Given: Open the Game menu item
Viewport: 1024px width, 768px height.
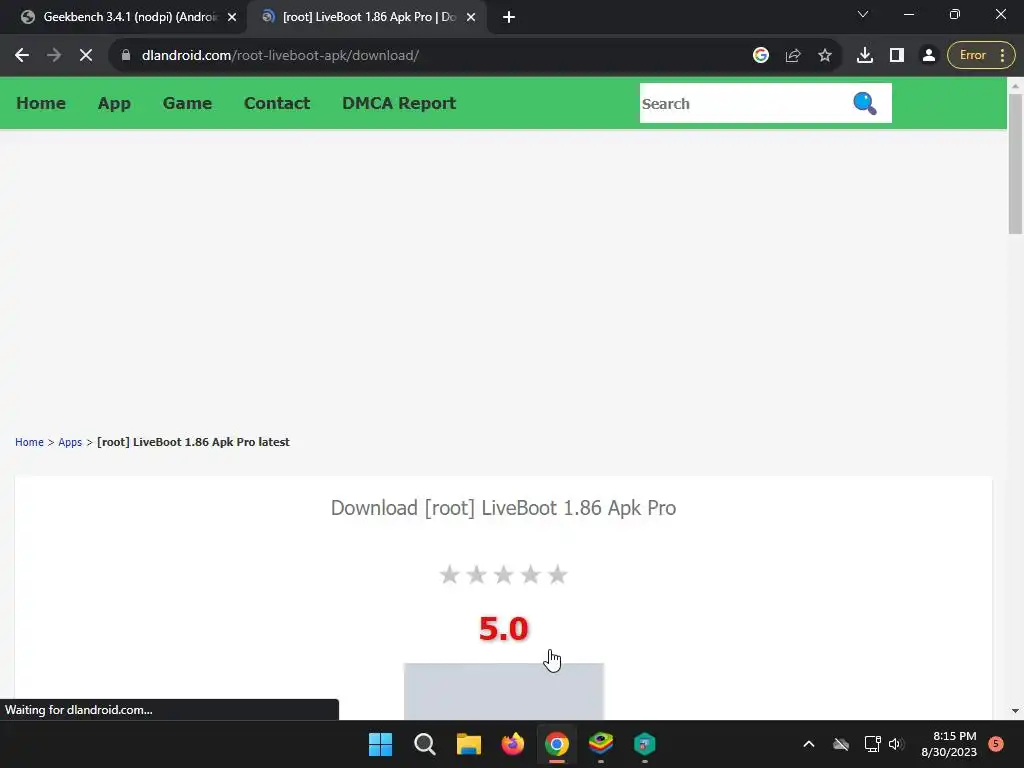Looking at the screenshot, I should [187, 103].
